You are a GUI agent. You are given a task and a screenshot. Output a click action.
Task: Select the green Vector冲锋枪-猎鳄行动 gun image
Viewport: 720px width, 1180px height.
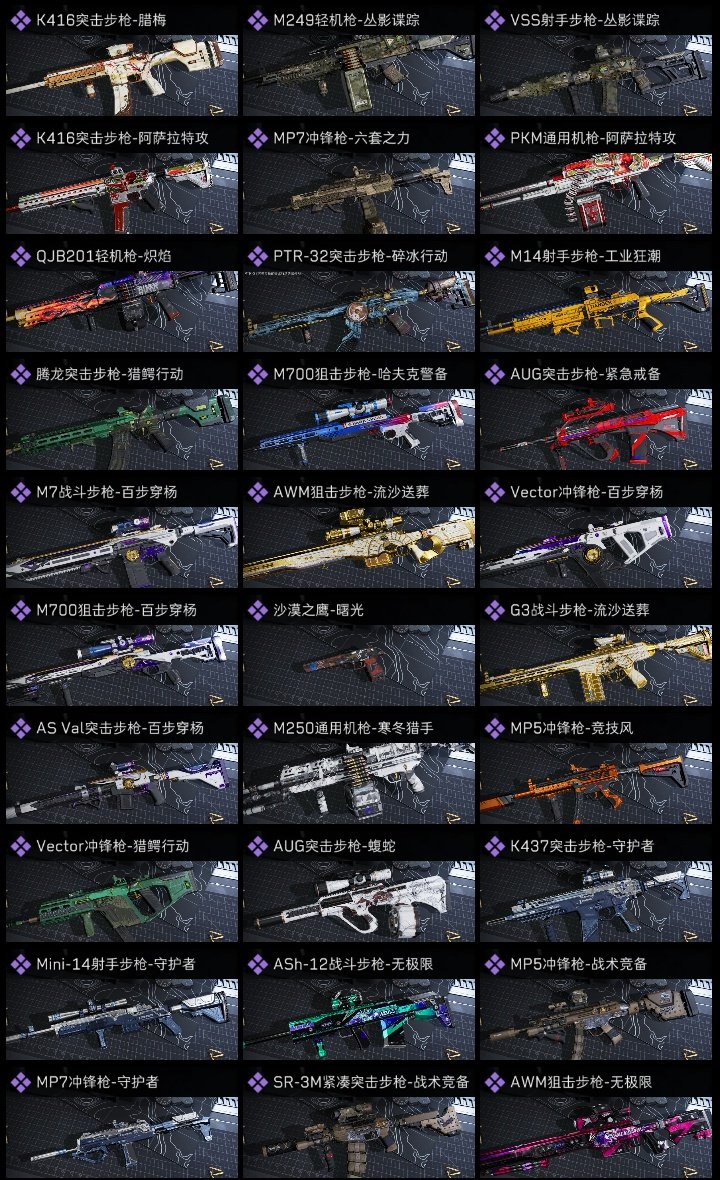(x=122, y=902)
